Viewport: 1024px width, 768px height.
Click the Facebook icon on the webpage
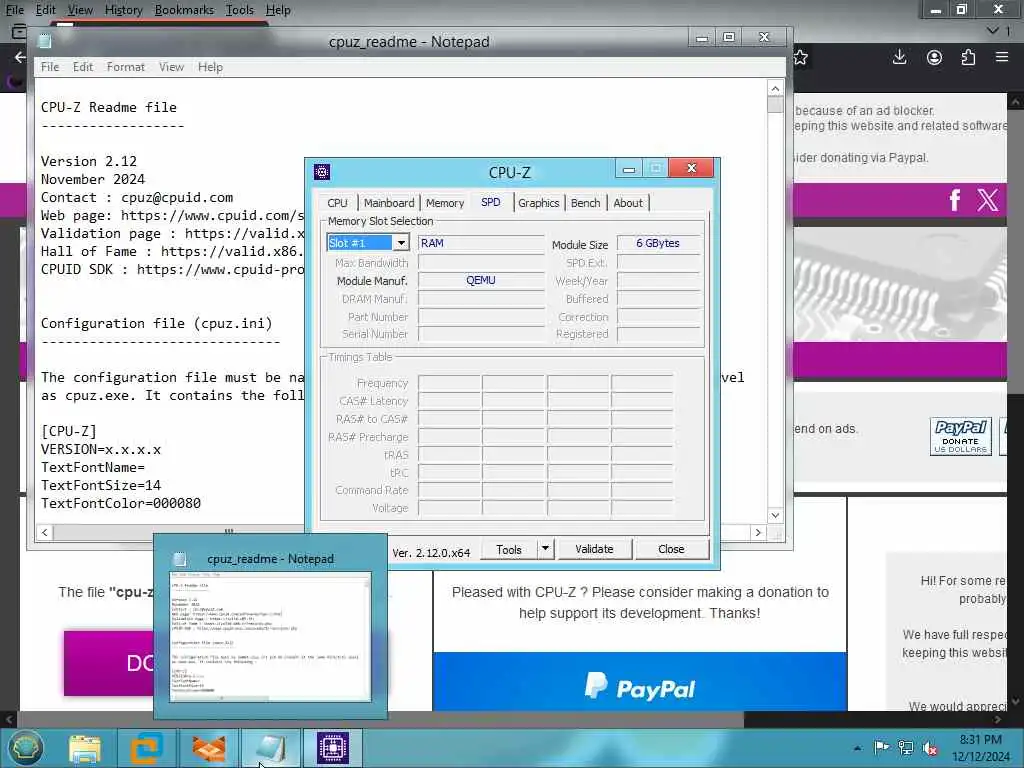pyautogui.click(x=955, y=200)
